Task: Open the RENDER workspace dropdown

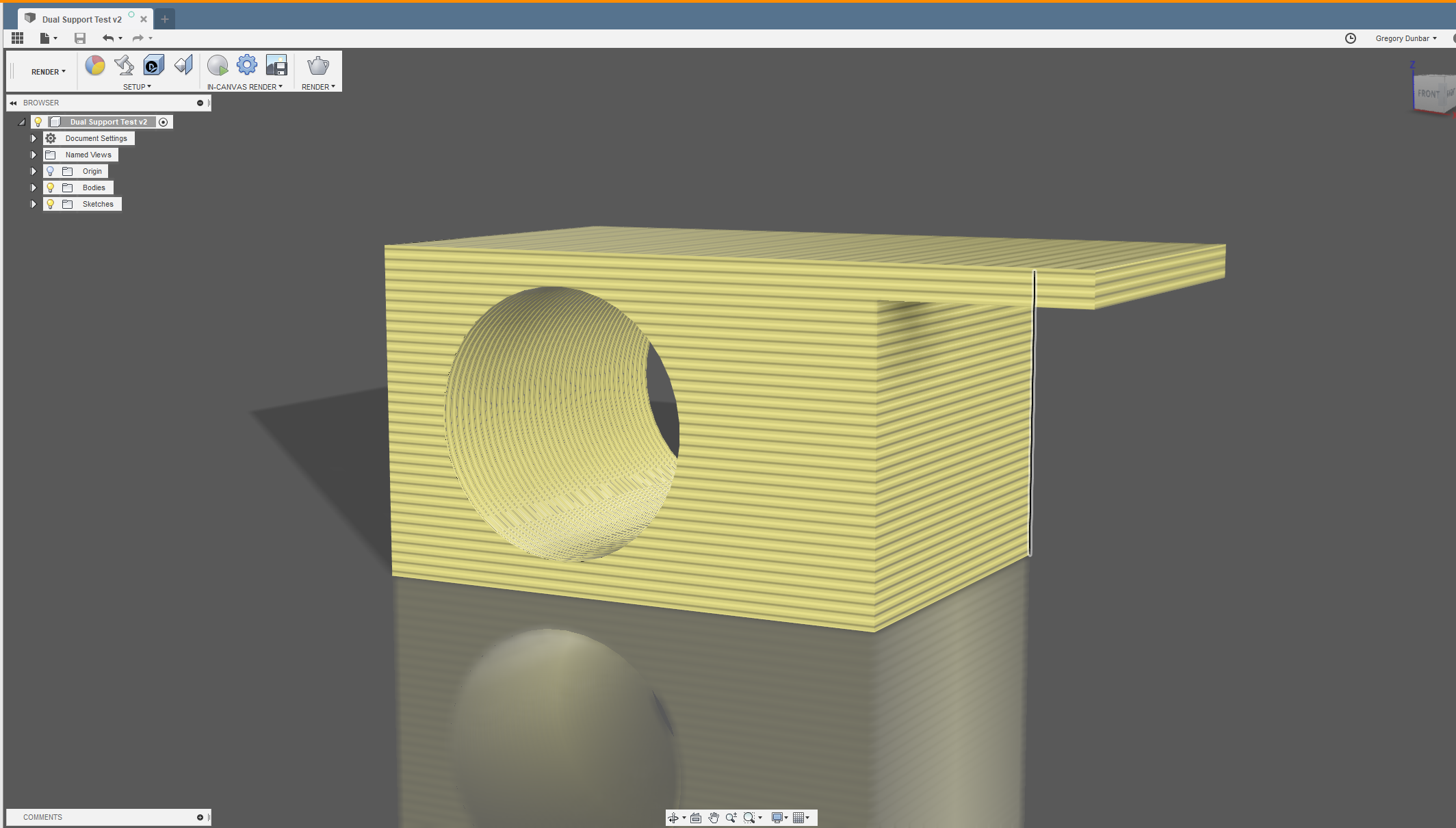Action: coord(48,72)
